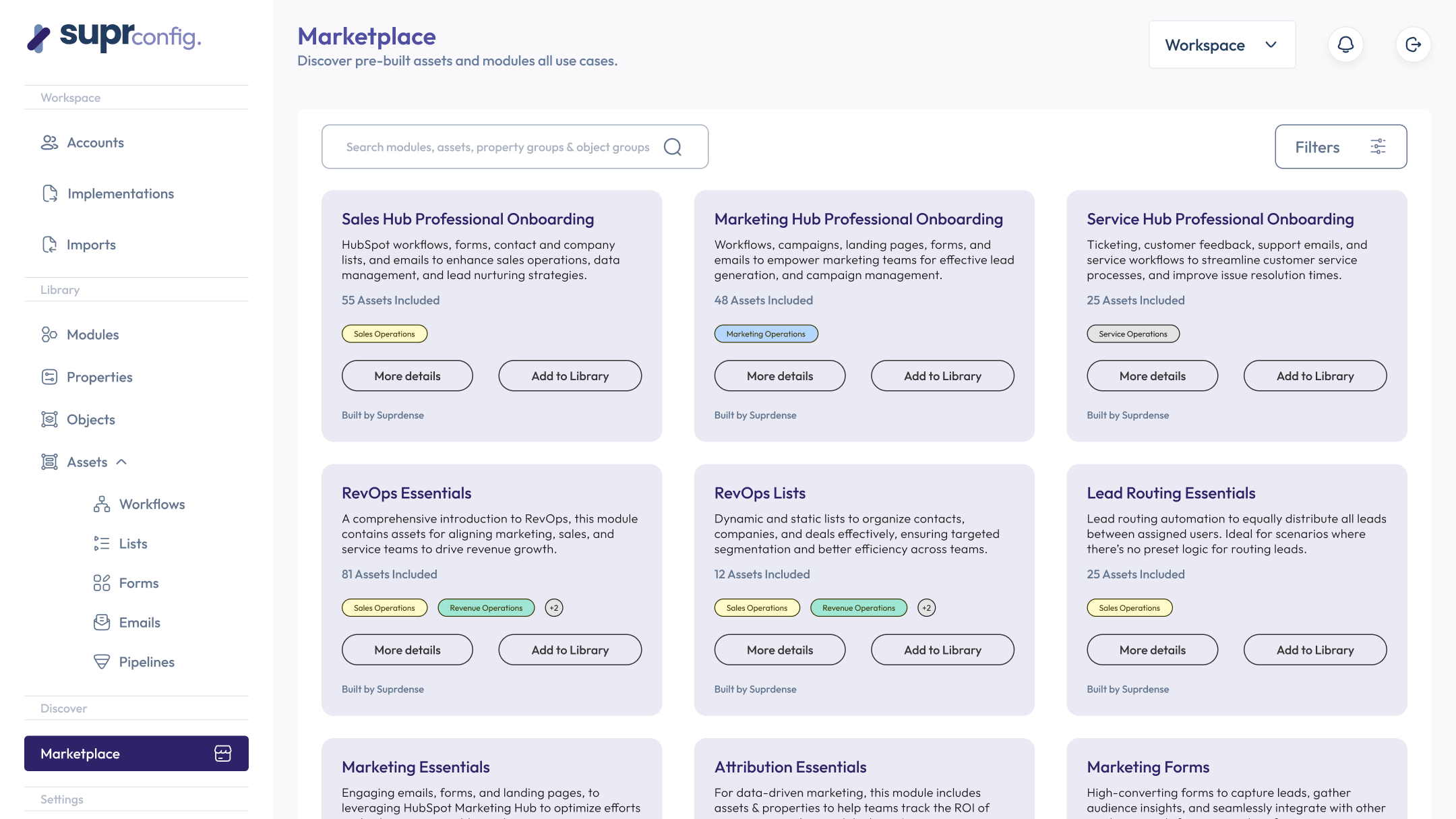Image resolution: width=1456 pixels, height=819 pixels.
Task: Click the Pipelines funnel icon
Action: [102, 662]
